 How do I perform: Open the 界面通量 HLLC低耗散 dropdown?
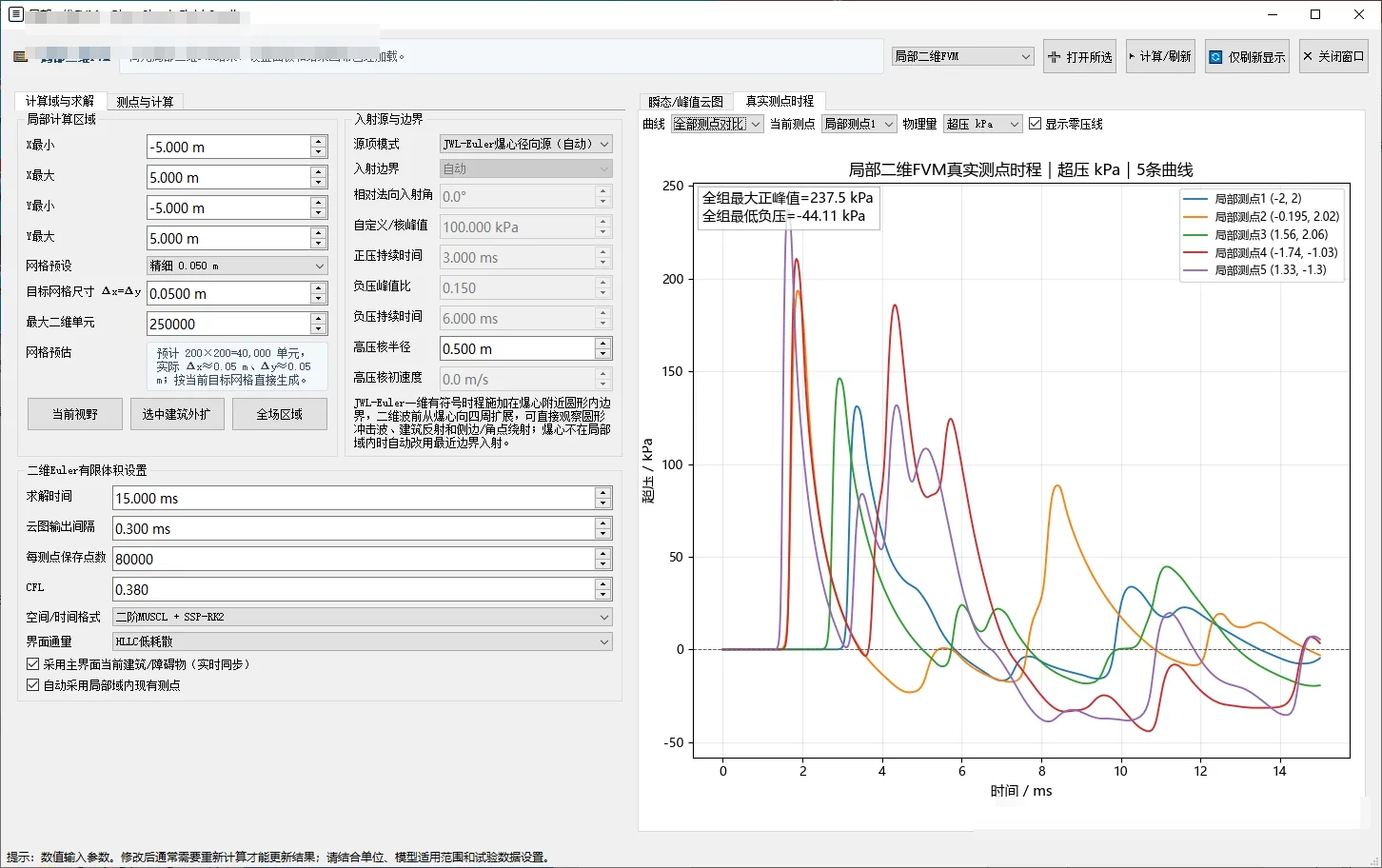click(363, 641)
